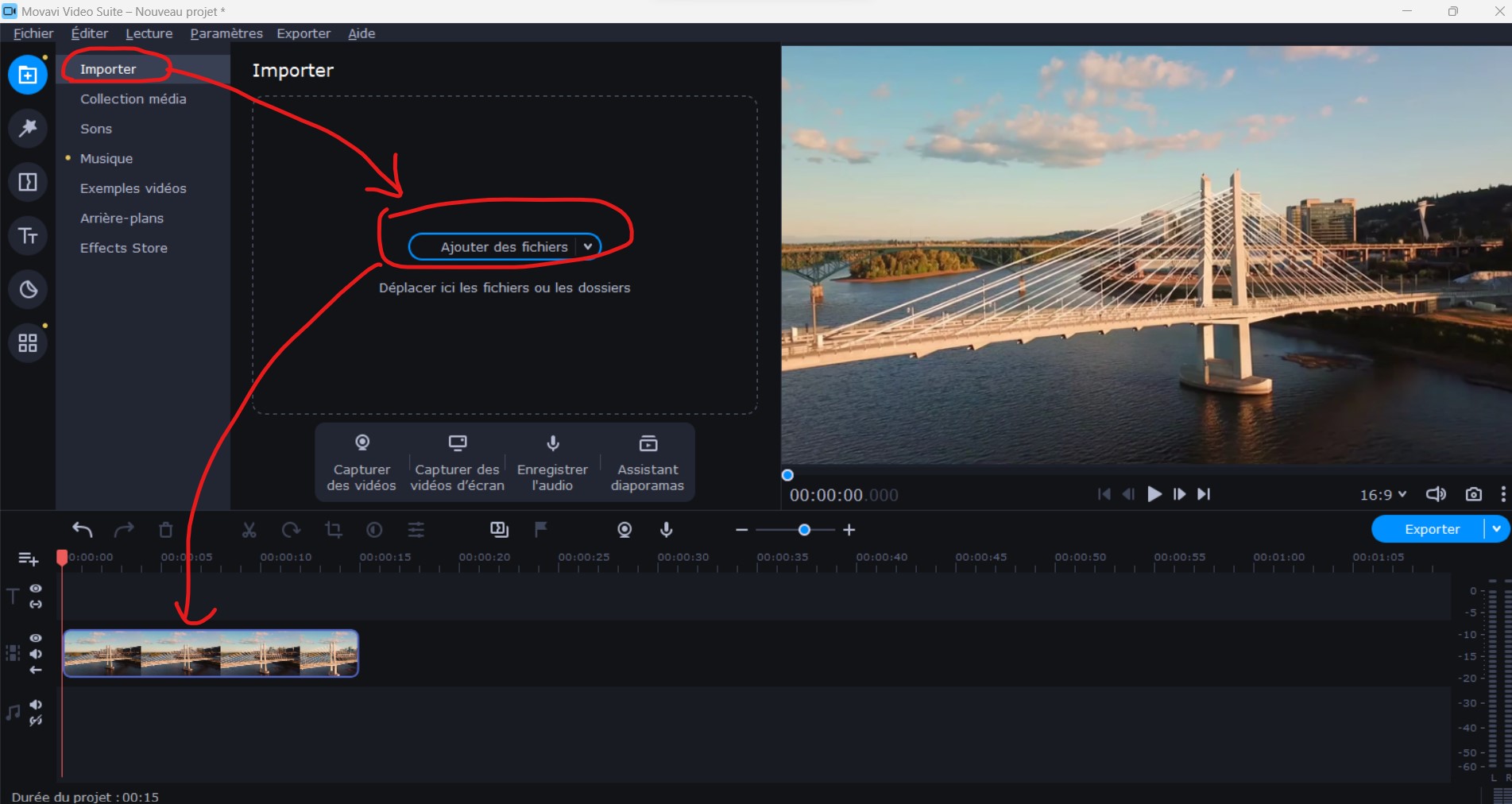Click Capturer des vidéos button
Viewport: 1512px width, 804px height.
[362, 462]
